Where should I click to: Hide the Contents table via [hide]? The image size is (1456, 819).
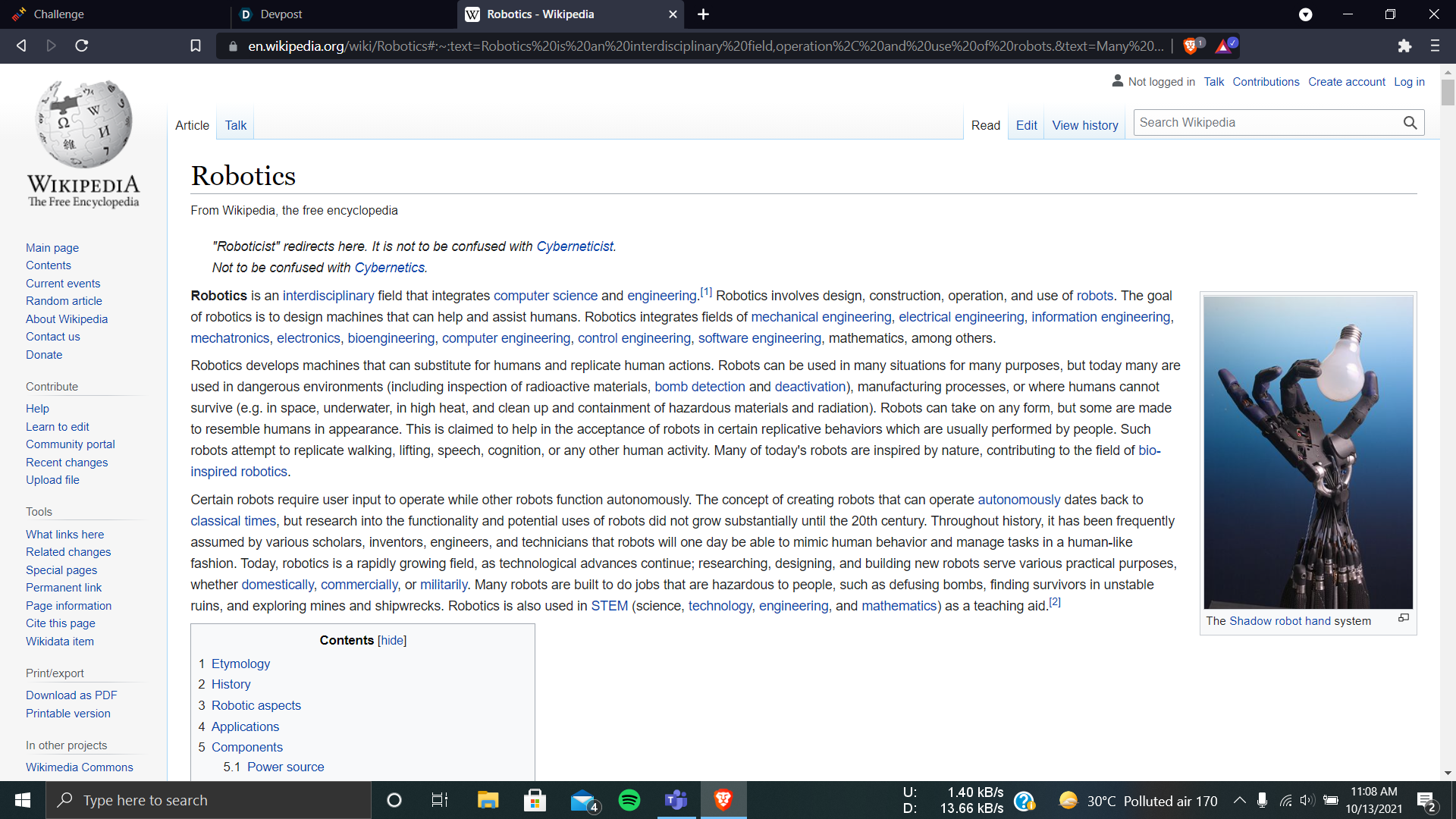pos(392,640)
